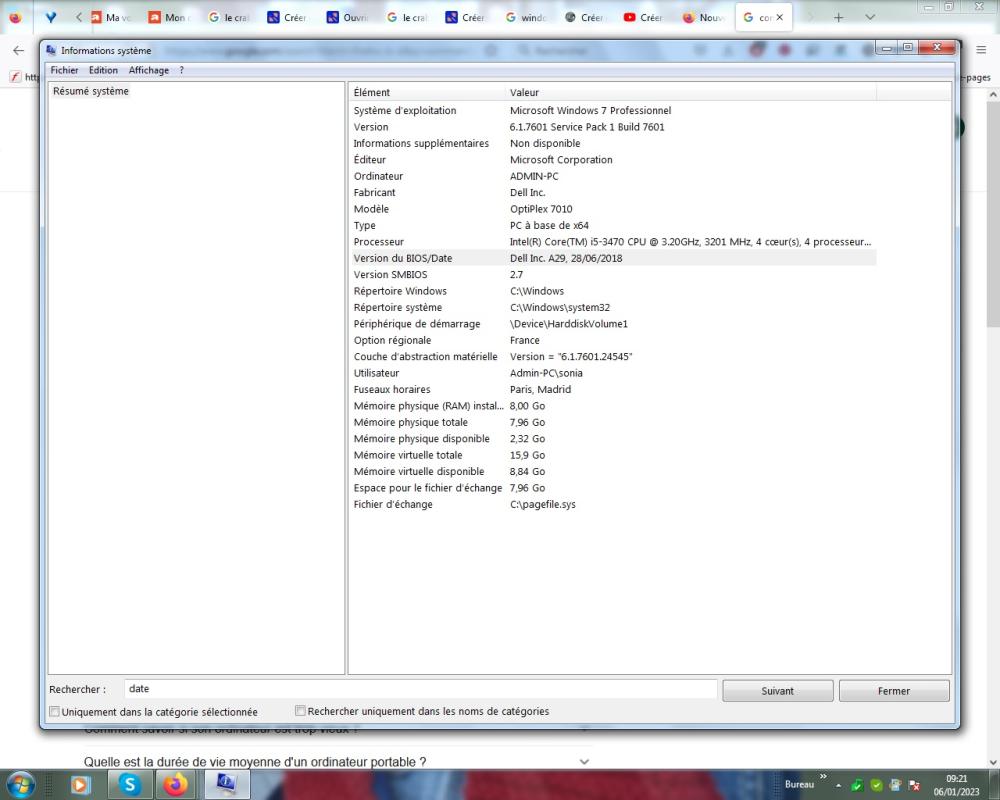Viewport: 1000px width, 800px height.
Task: Click the Firefox back arrow
Action: pos(18,50)
